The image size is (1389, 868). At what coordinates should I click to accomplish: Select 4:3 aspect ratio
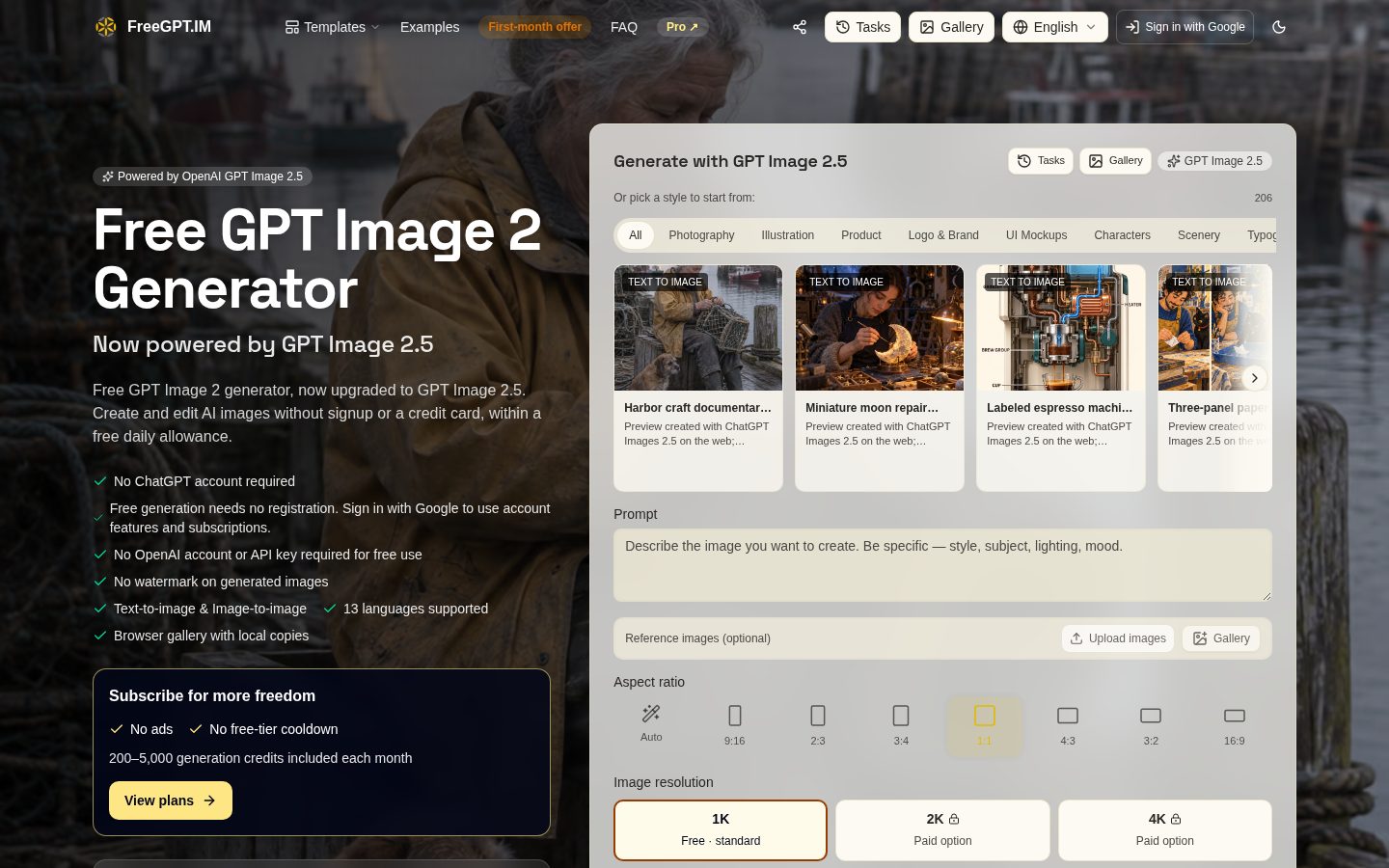tap(1068, 724)
